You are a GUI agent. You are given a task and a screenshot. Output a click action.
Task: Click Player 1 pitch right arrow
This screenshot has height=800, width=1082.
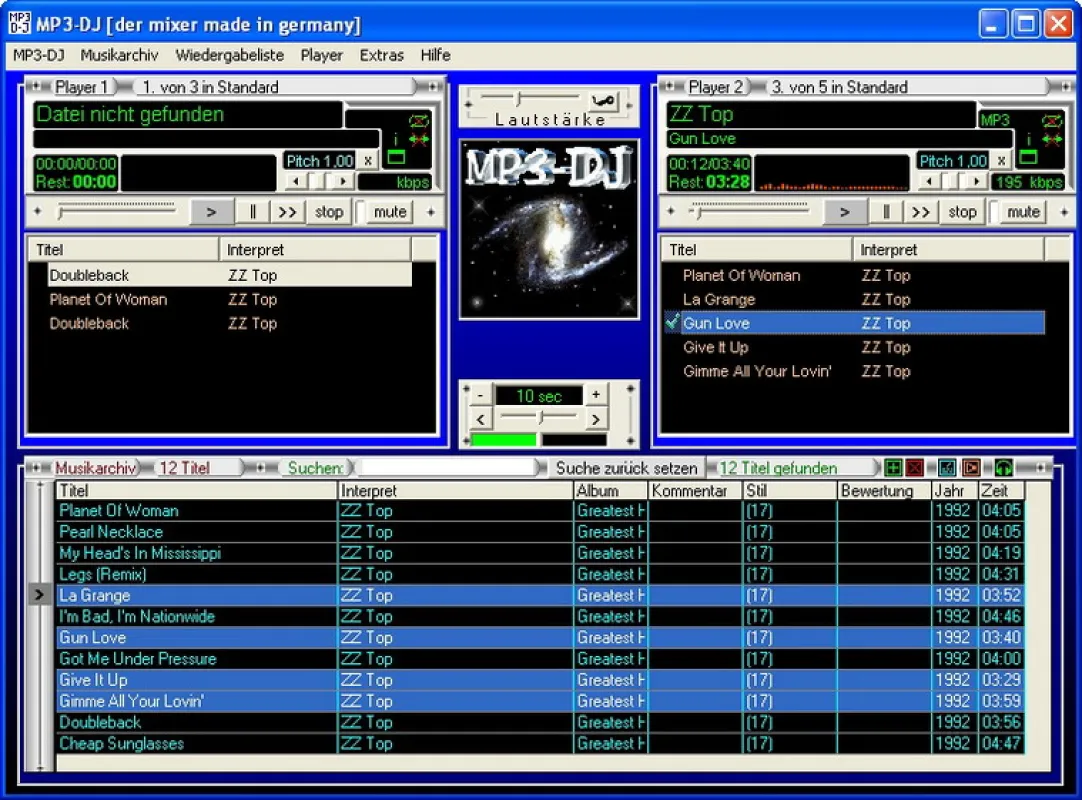[x=343, y=182]
